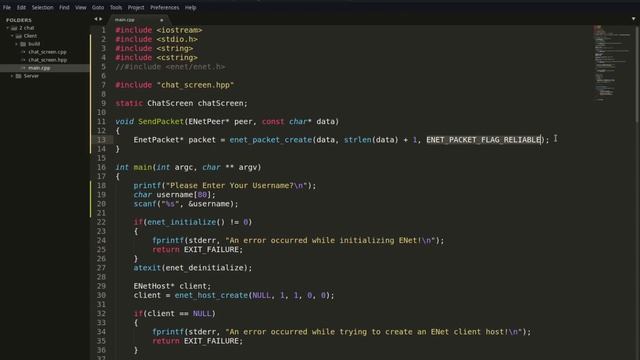Open the Goto menu

click(x=98, y=7)
